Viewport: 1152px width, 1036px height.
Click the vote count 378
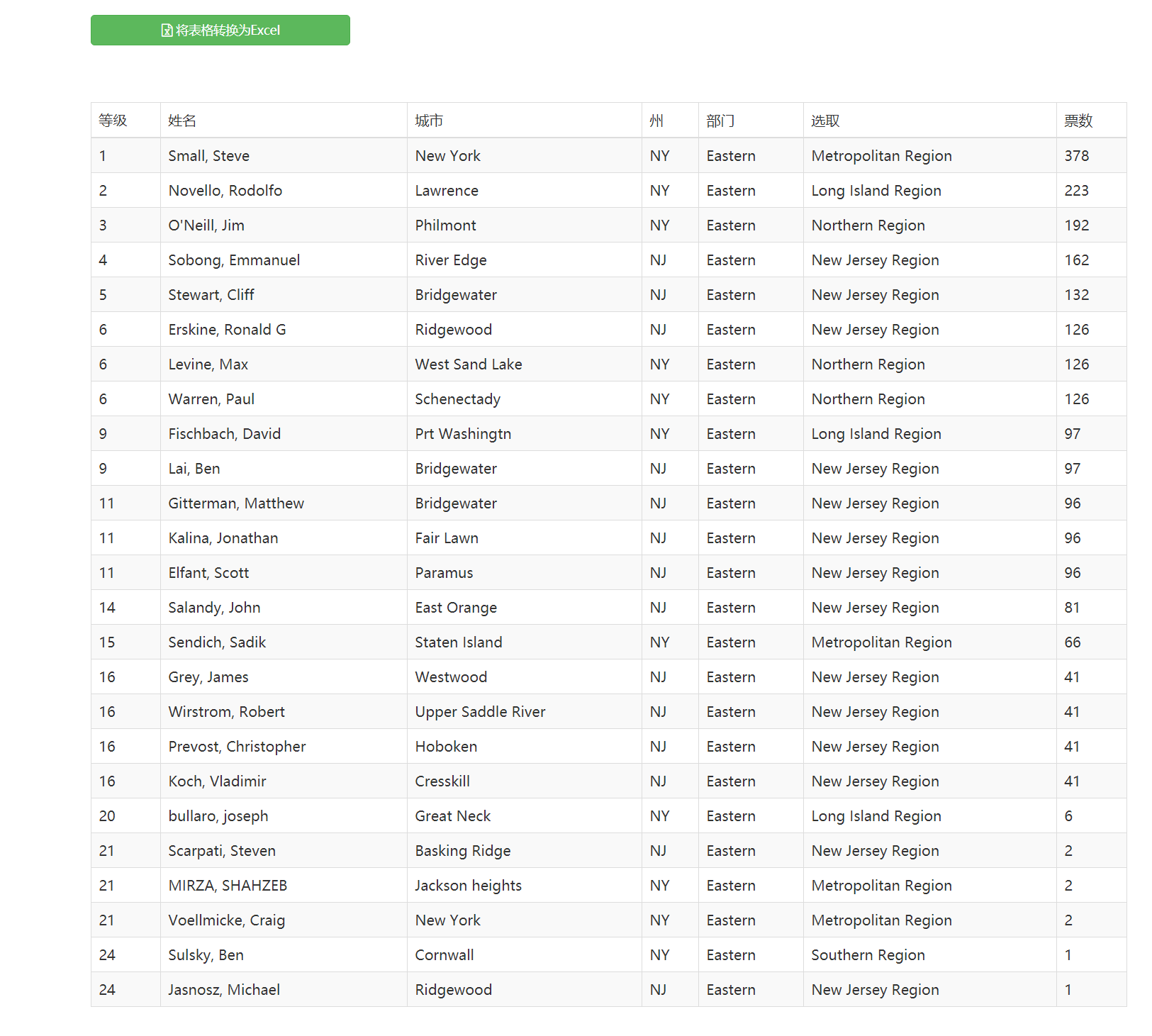pyautogui.click(x=1077, y=156)
